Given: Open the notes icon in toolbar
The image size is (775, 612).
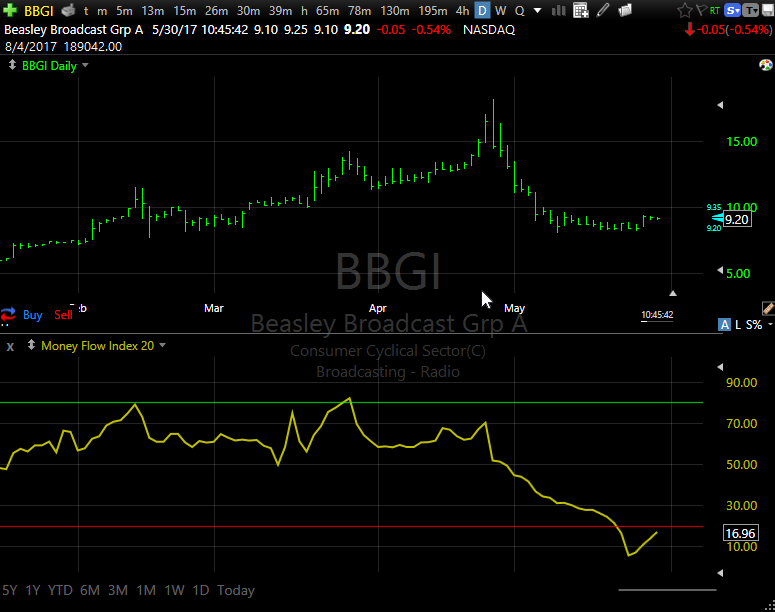Looking at the screenshot, I should 625,10.
